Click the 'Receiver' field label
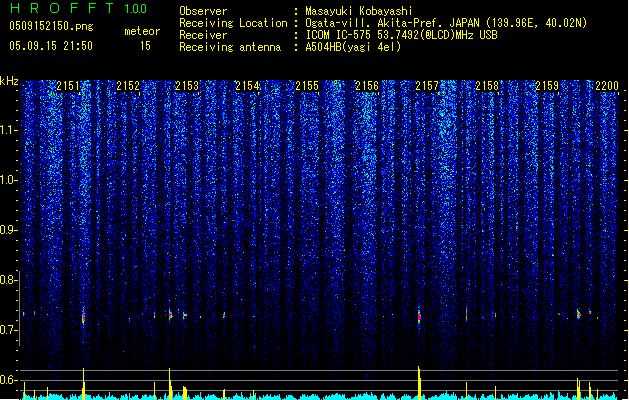This screenshot has width=629, height=400. click(203, 35)
